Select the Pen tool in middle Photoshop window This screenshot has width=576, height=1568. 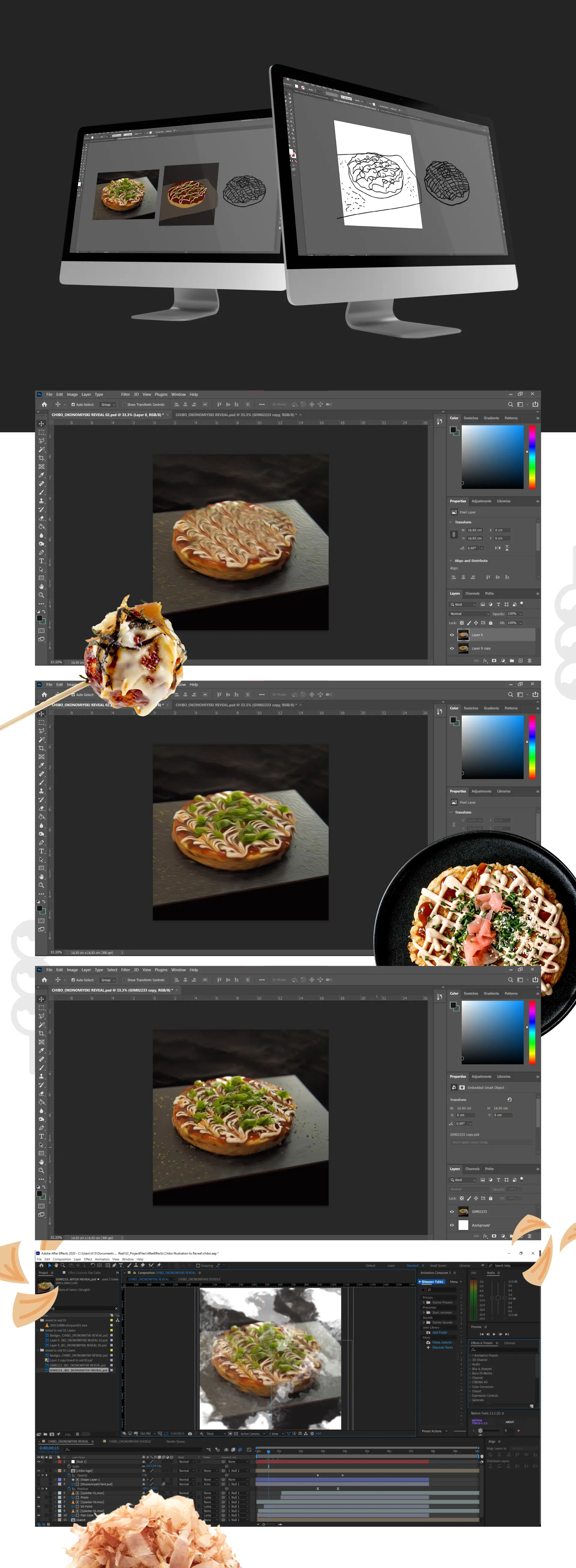41,842
